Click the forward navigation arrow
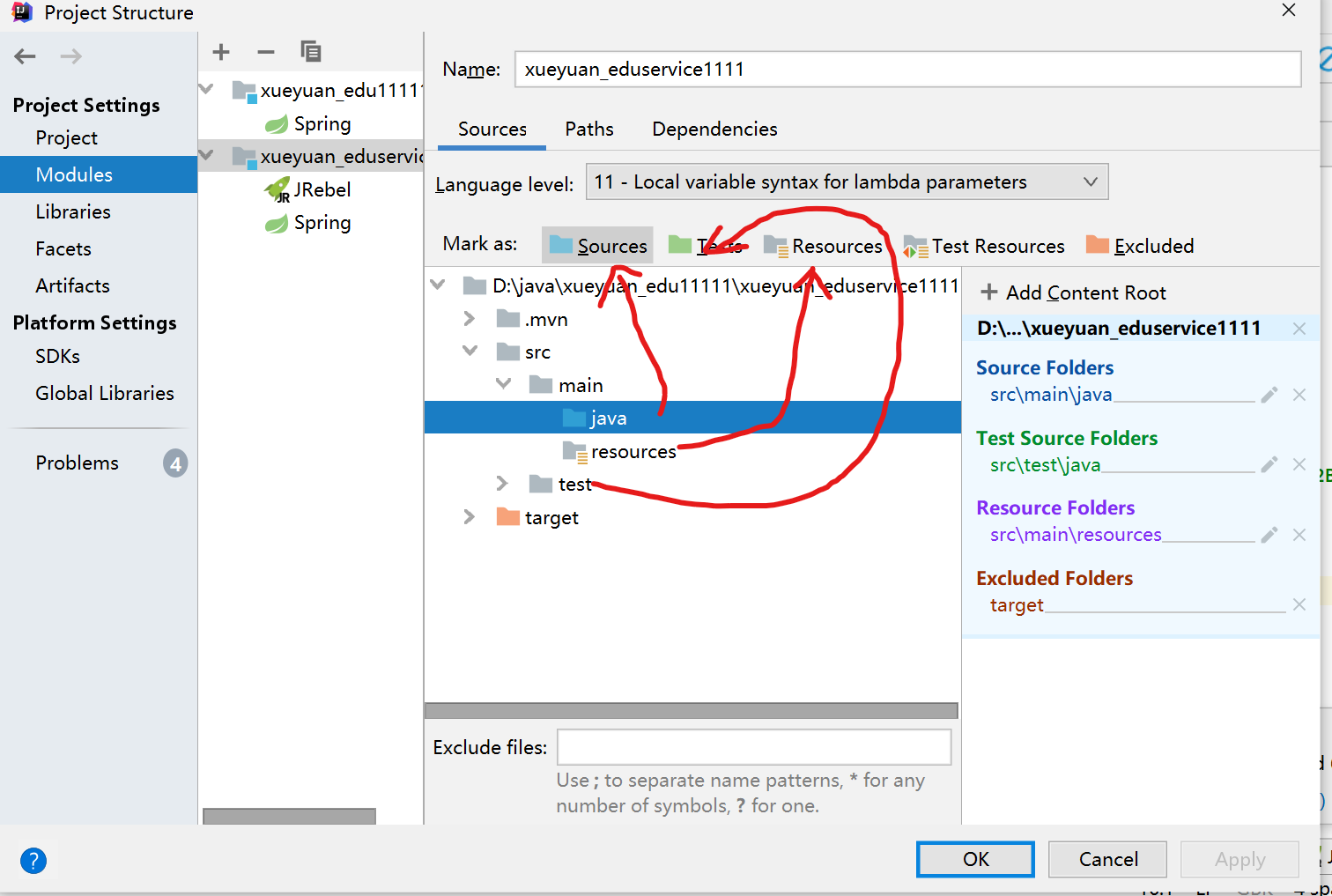 click(x=71, y=56)
